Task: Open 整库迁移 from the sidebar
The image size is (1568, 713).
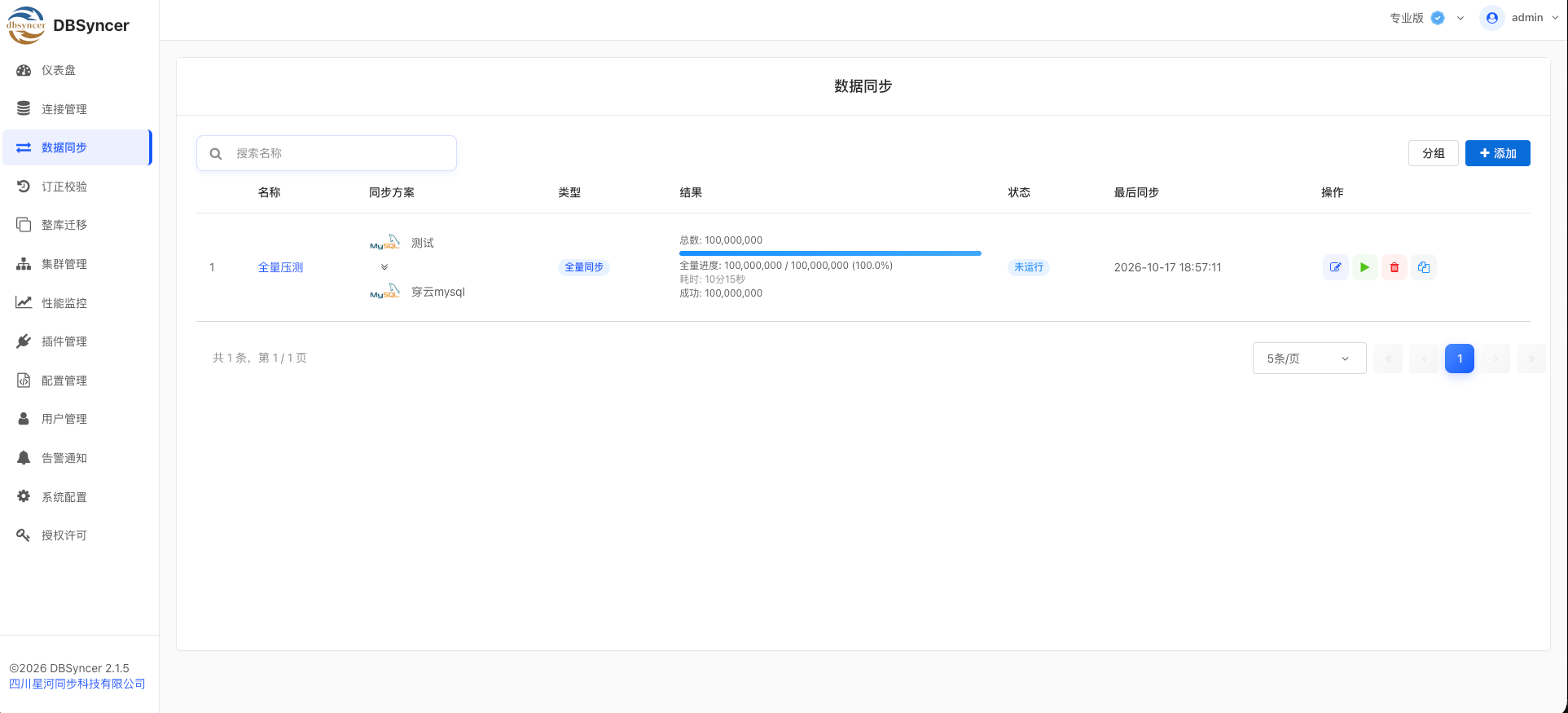Action: tap(77, 225)
